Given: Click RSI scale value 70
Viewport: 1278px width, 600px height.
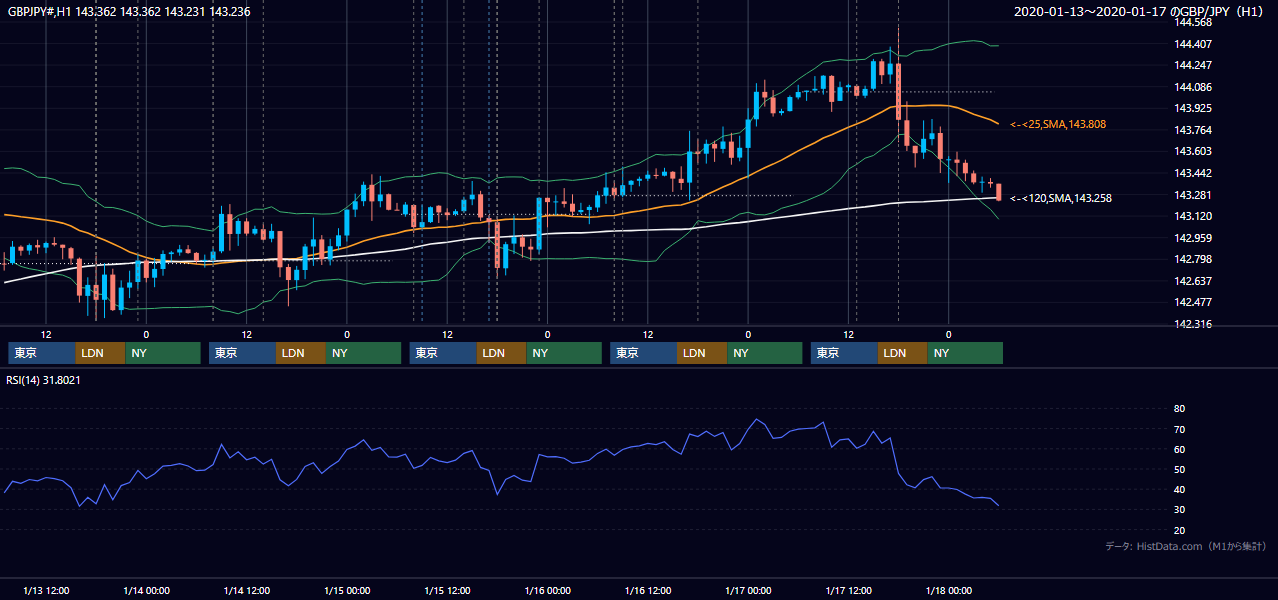Looking at the screenshot, I should [x=1180, y=430].
